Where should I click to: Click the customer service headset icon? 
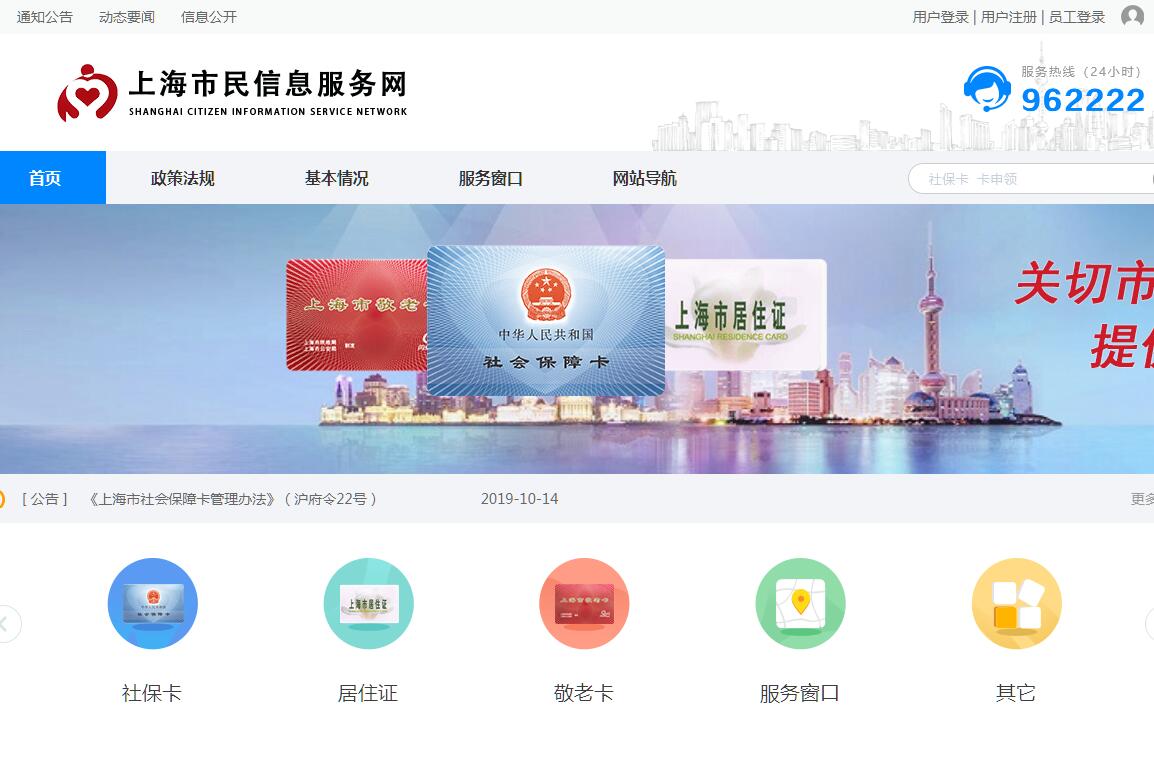(x=986, y=90)
